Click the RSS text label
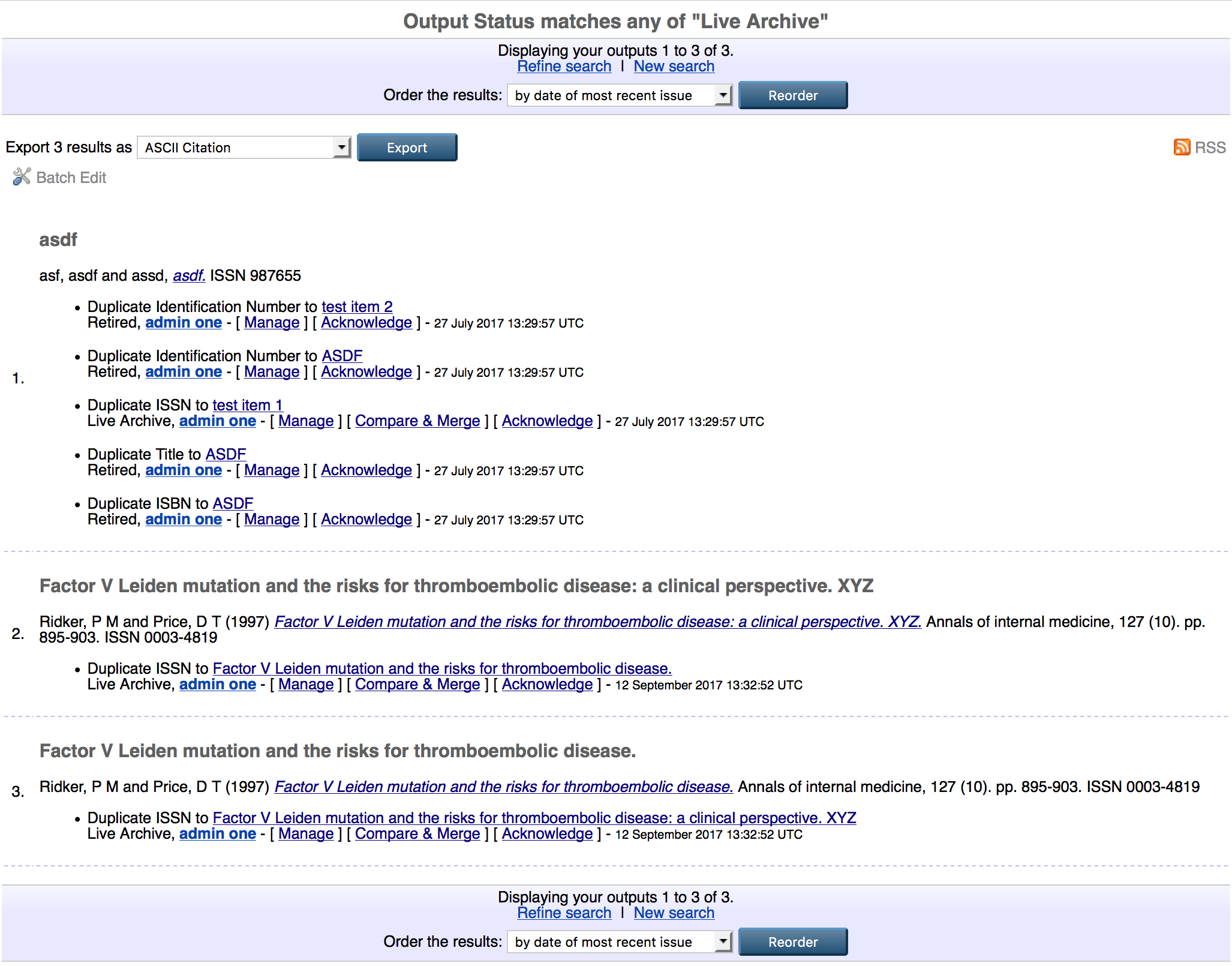This screenshot has height=966, width=1232. (x=1210, y=148)
